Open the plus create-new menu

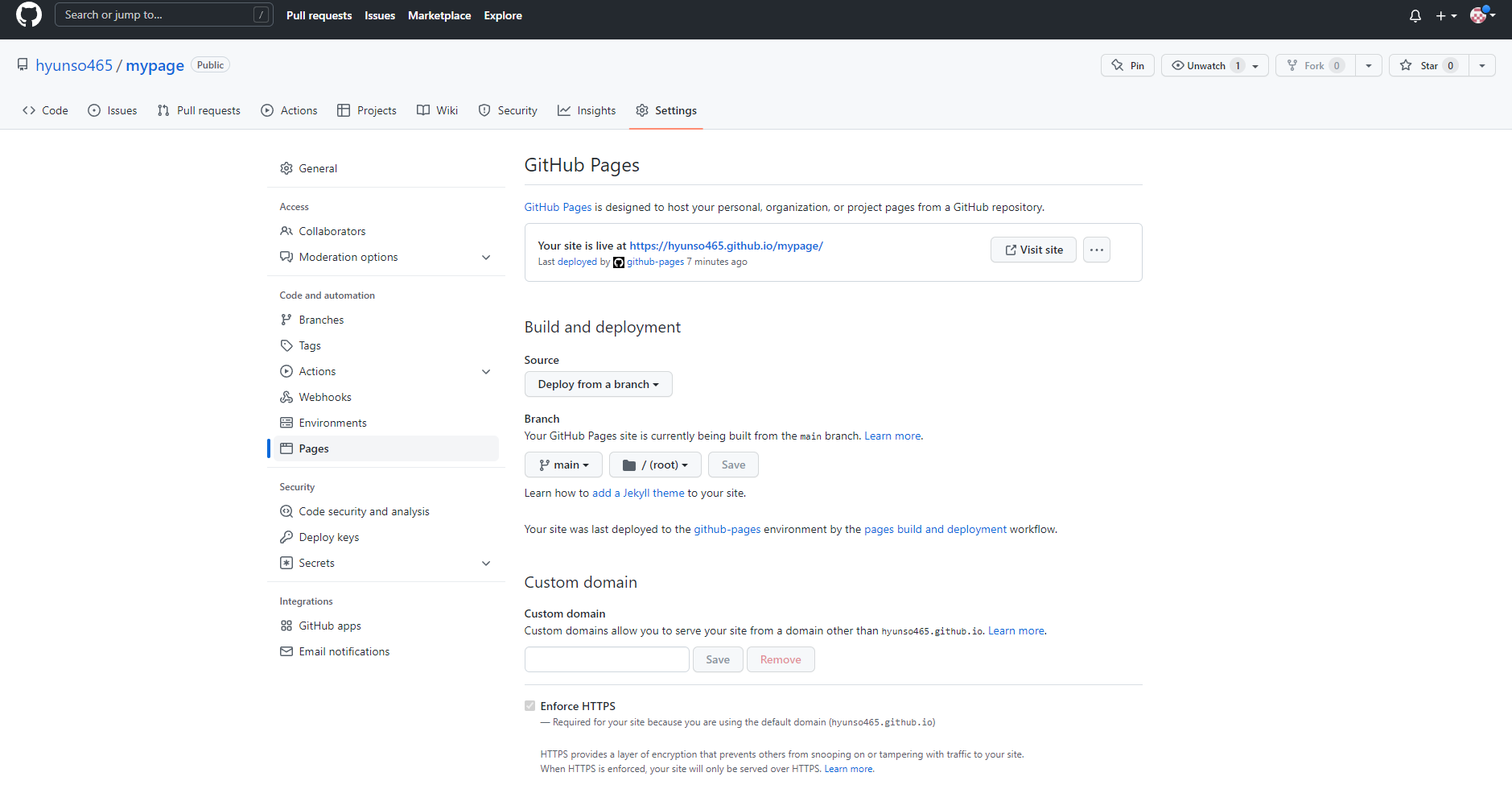(1446, 15)
